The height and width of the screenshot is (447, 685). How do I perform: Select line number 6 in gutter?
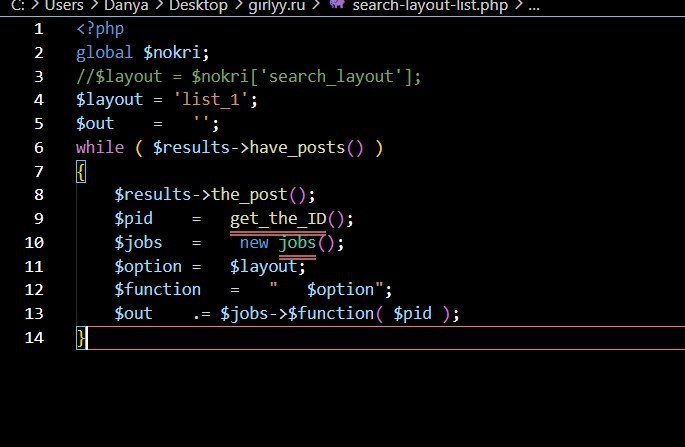(x=38, y=147)
